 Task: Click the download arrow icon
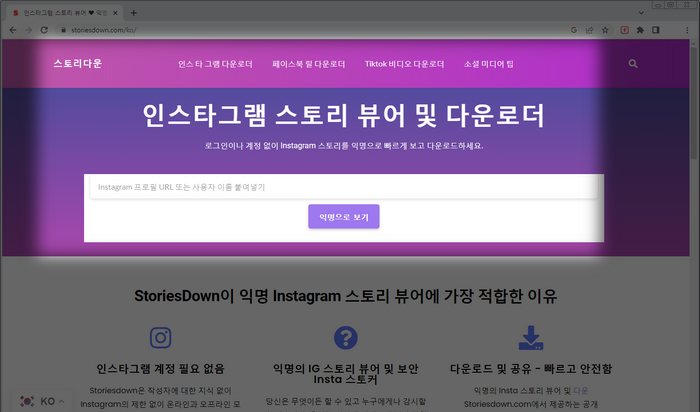tap(531, 337)
